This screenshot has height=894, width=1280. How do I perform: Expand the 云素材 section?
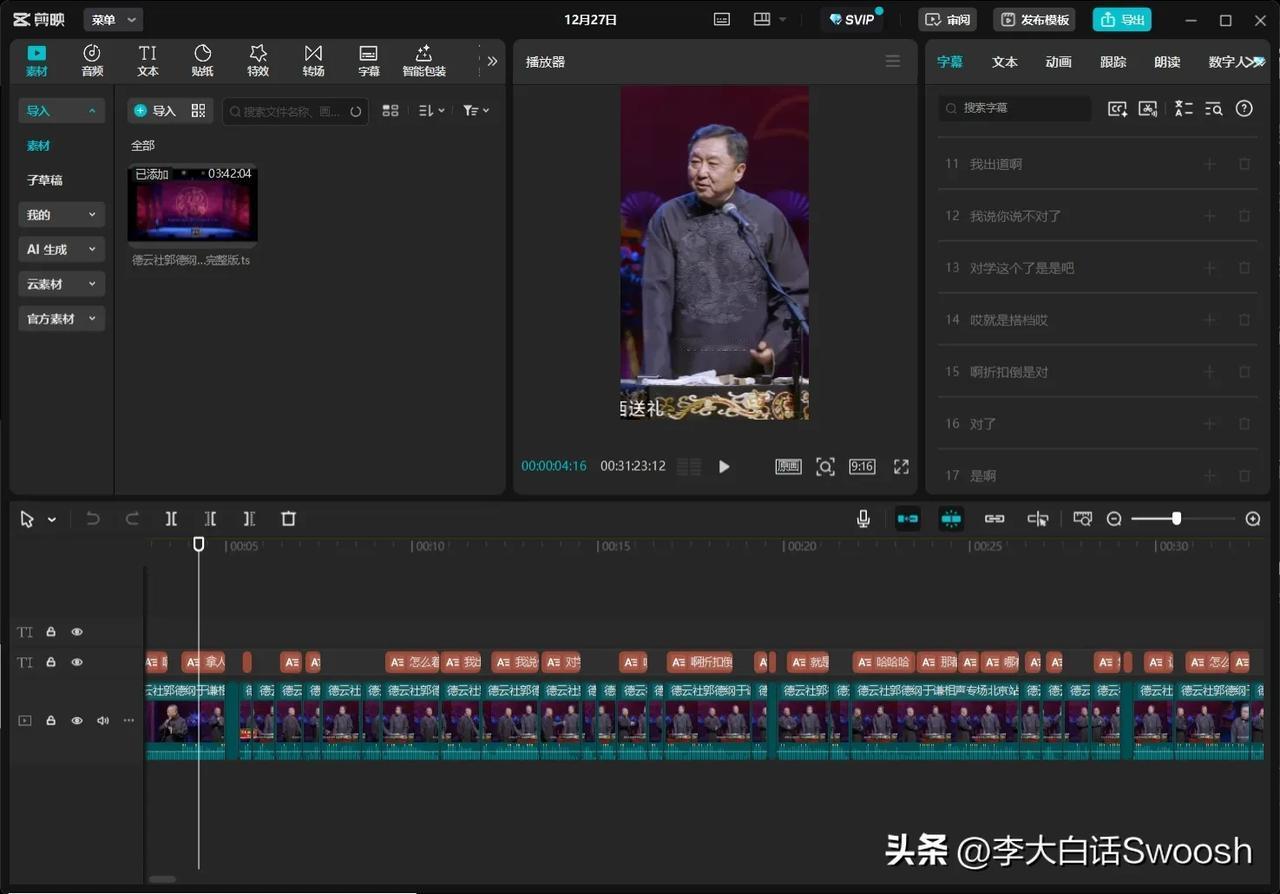(x=62, y=284)
